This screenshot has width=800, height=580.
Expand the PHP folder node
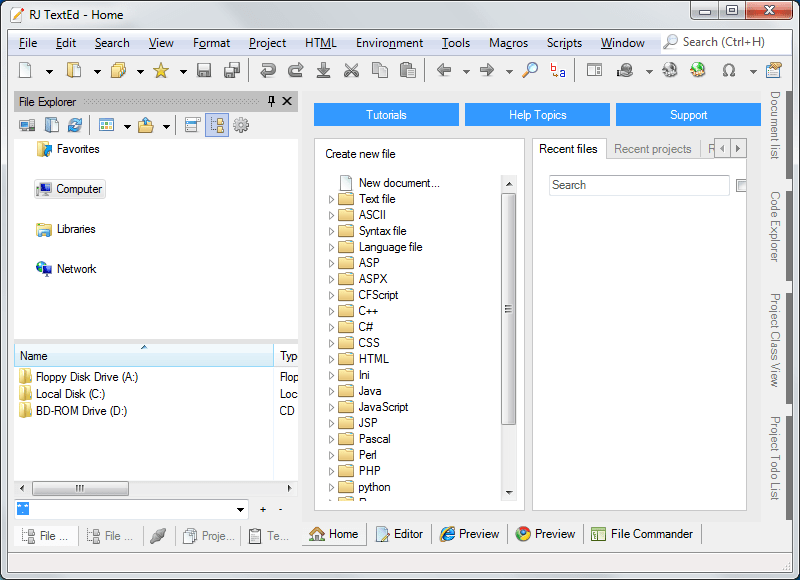(331, 471)
